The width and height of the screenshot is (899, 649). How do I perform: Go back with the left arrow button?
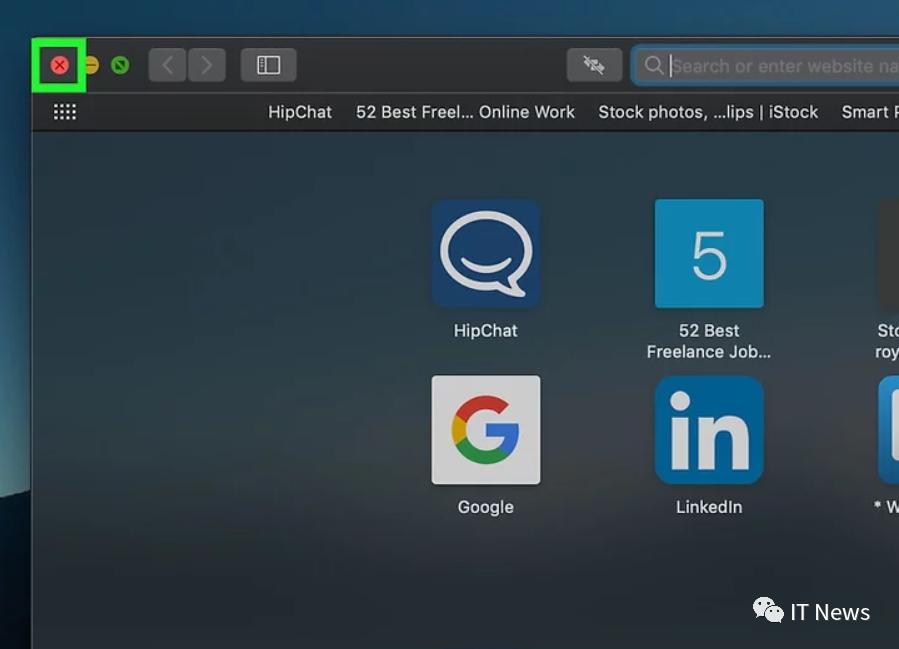167,65
